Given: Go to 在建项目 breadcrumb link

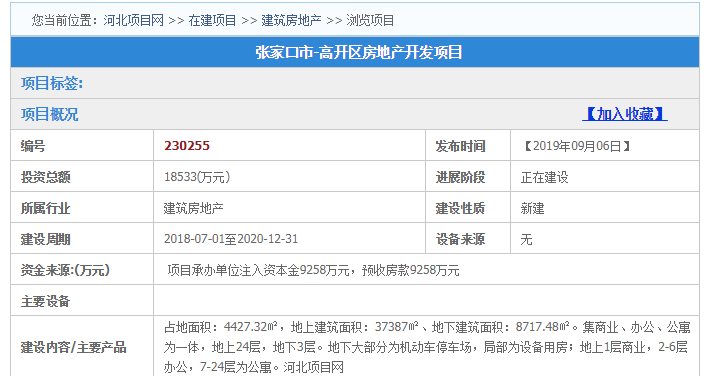Looking at the screenshot, I should pos(212,20).
